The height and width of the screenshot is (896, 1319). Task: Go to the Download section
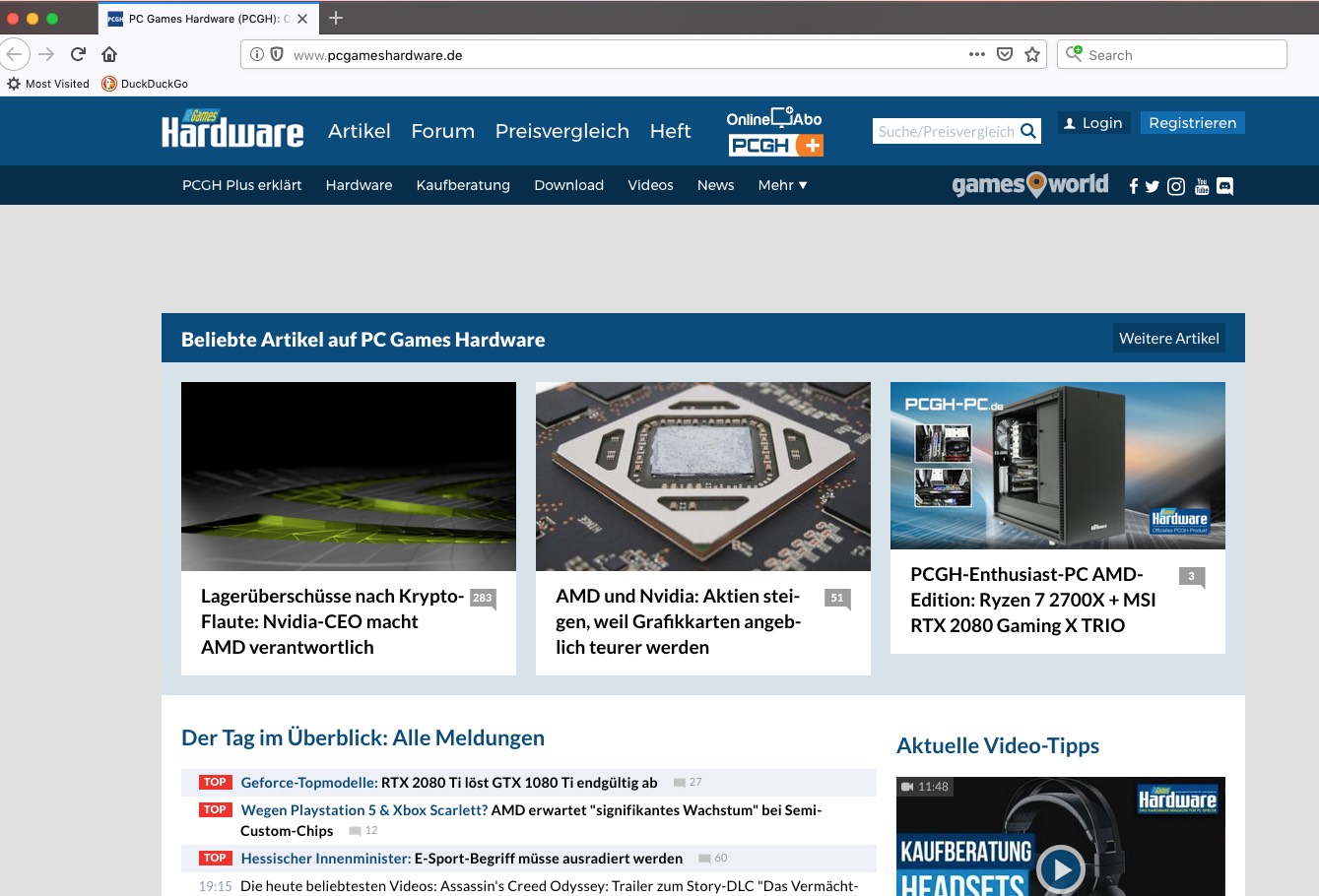(569, 185)
